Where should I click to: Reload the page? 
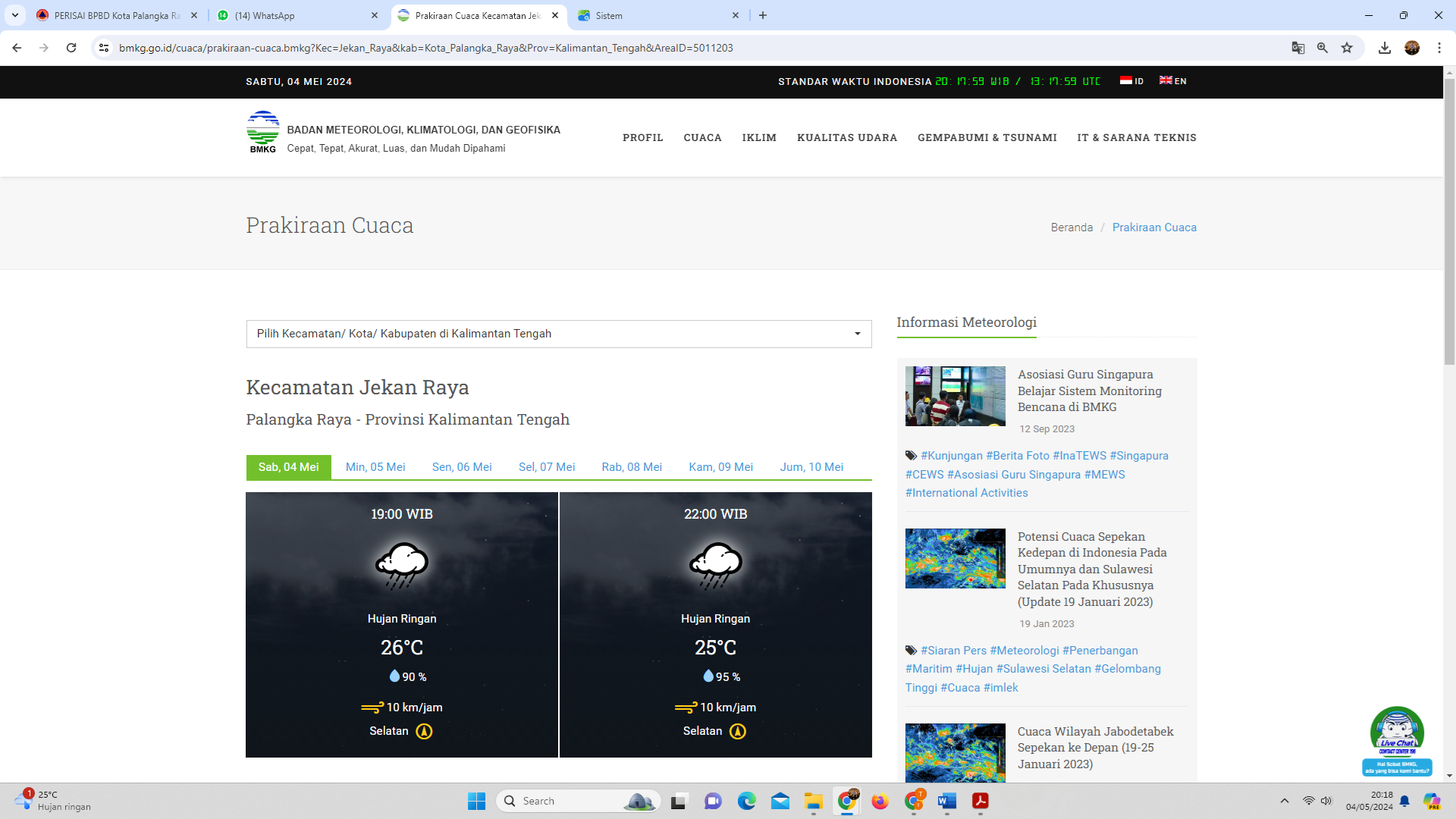click(71, 48)
